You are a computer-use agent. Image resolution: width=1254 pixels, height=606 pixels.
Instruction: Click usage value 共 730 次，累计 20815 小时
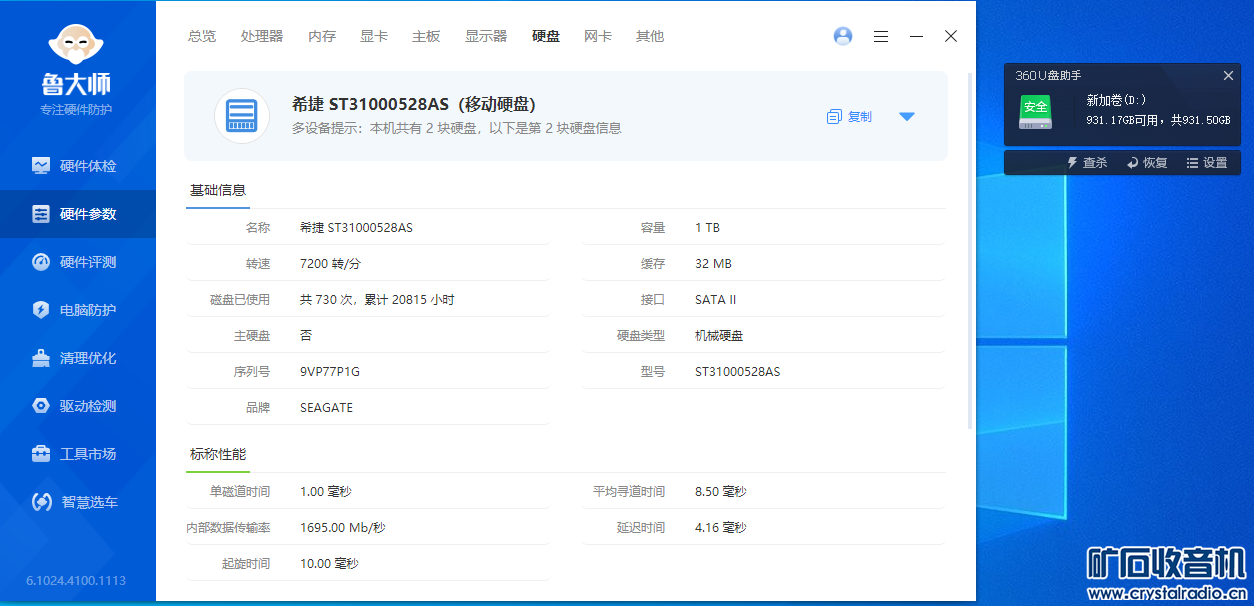(x=377, y=300)
